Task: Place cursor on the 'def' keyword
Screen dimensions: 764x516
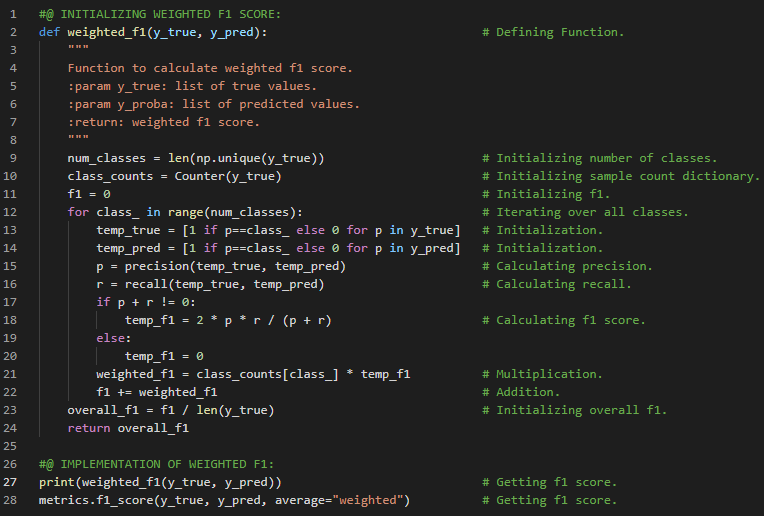Action: click(49, 32)
